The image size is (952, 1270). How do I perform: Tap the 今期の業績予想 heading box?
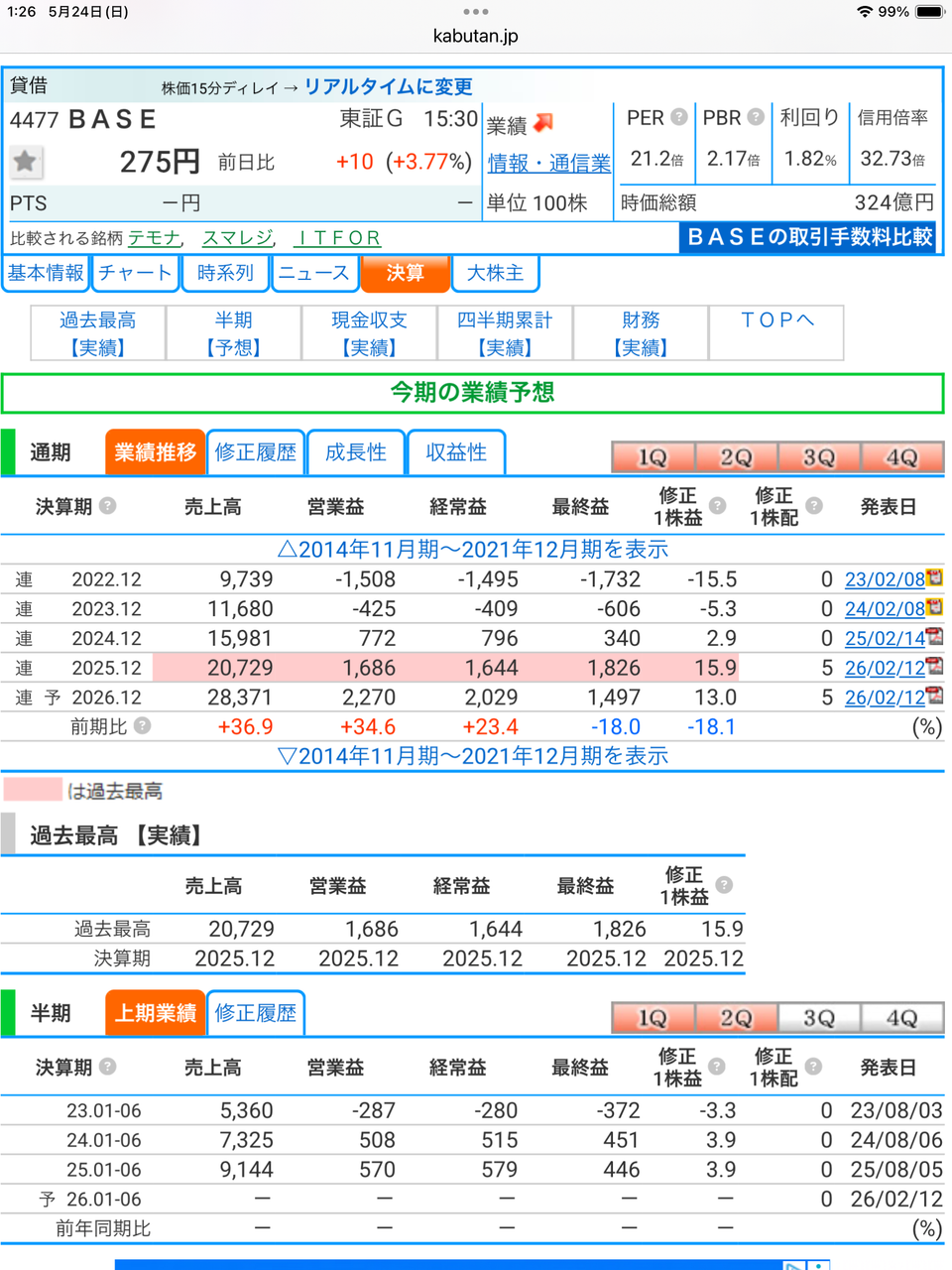tap(473, 393)
